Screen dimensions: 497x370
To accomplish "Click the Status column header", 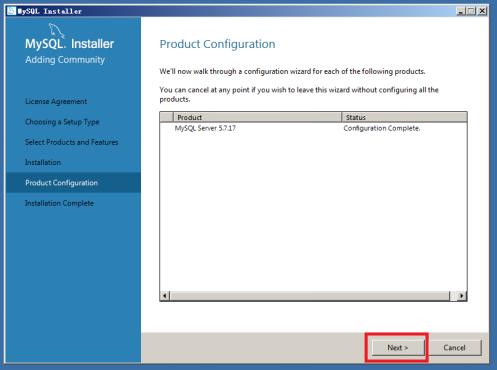I will 404,117.
